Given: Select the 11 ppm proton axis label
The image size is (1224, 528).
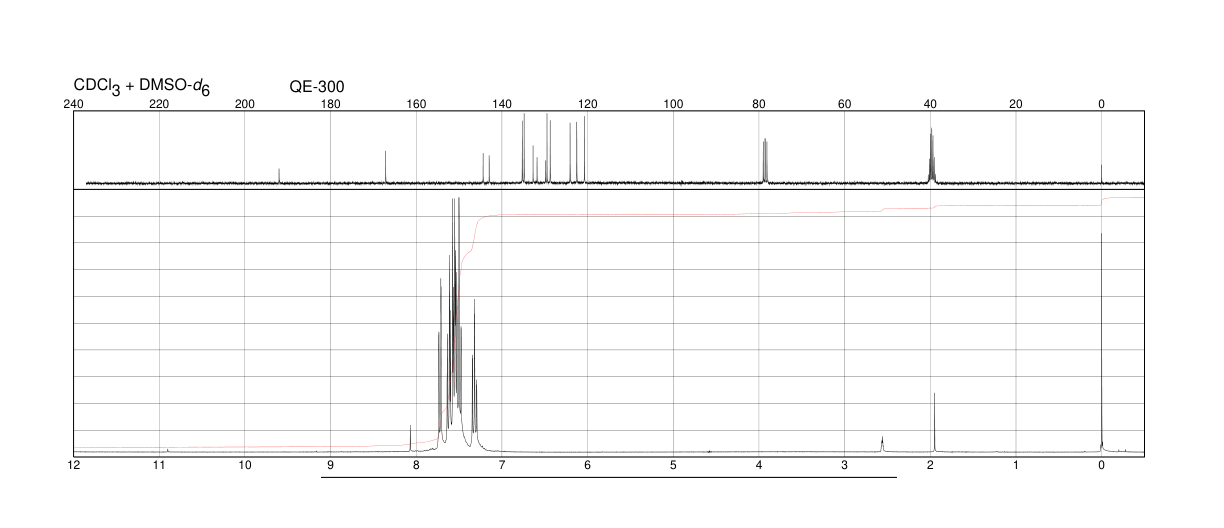Looking at the screenshot, I should click(x=160, y=465).
